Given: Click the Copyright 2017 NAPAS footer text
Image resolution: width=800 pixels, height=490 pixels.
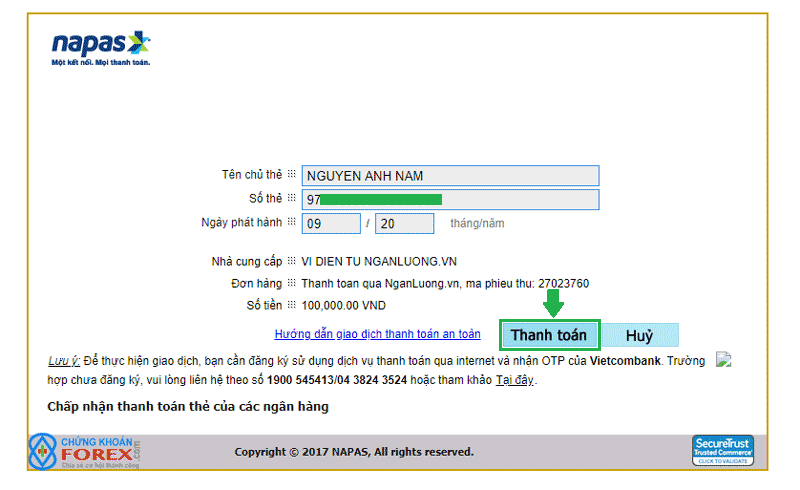Looking at the screenshot, I should tap(354, 452).
